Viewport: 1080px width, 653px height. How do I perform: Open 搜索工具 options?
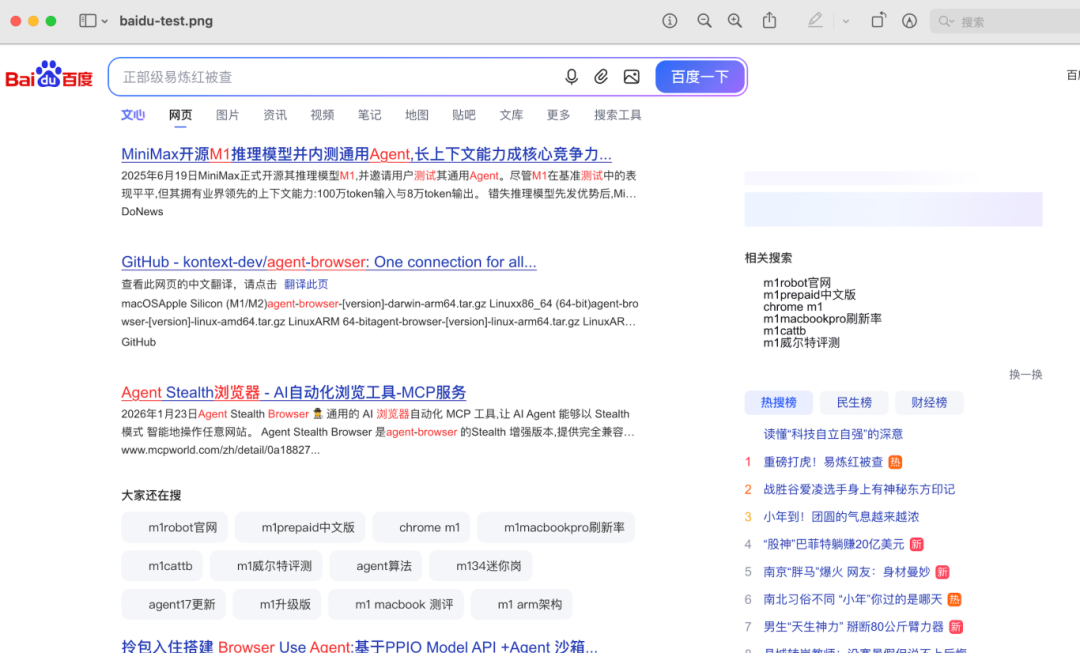pos(618,115)
